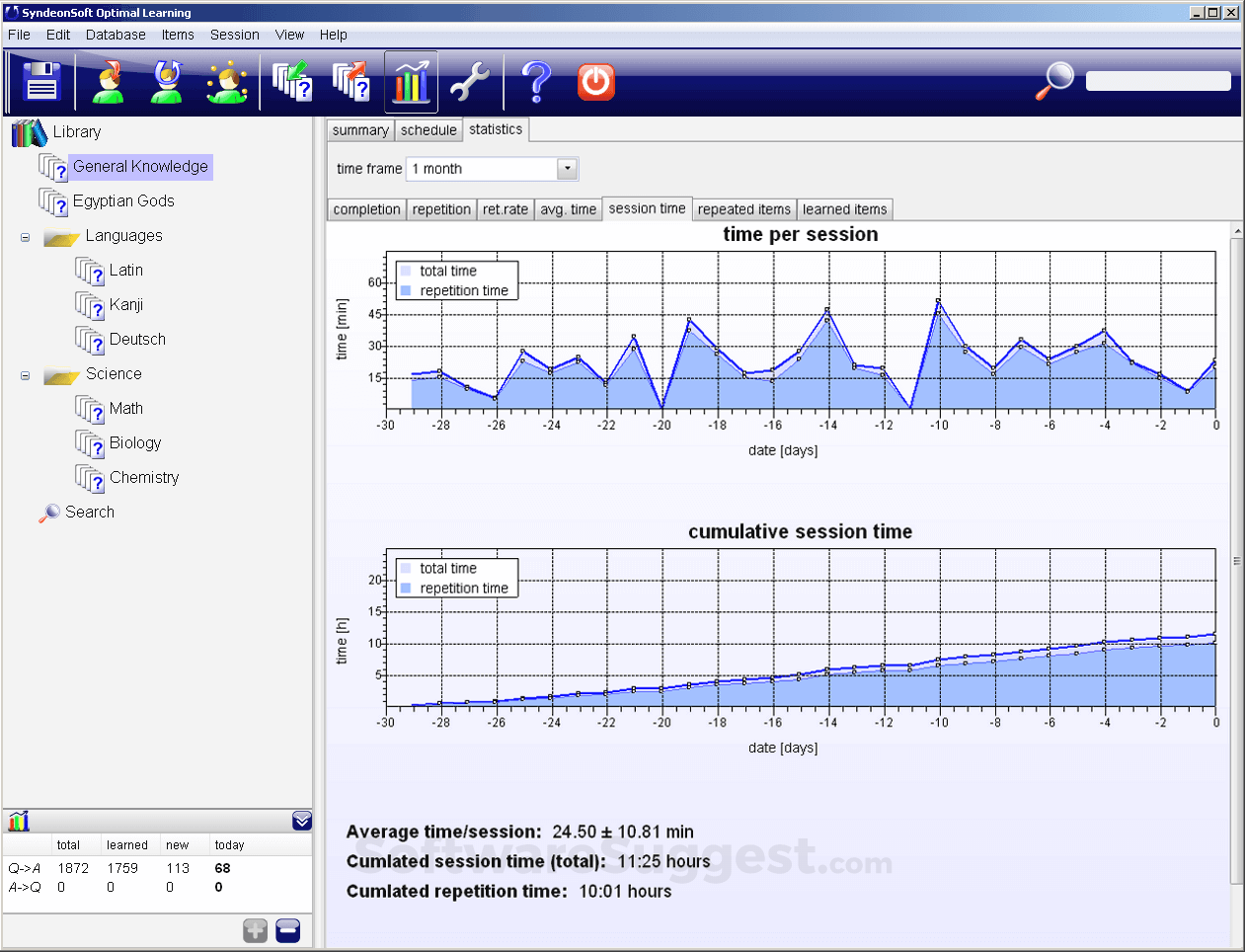Click the import items icon with green arrow
The image size is (1245, 952).
coord(292,82)
